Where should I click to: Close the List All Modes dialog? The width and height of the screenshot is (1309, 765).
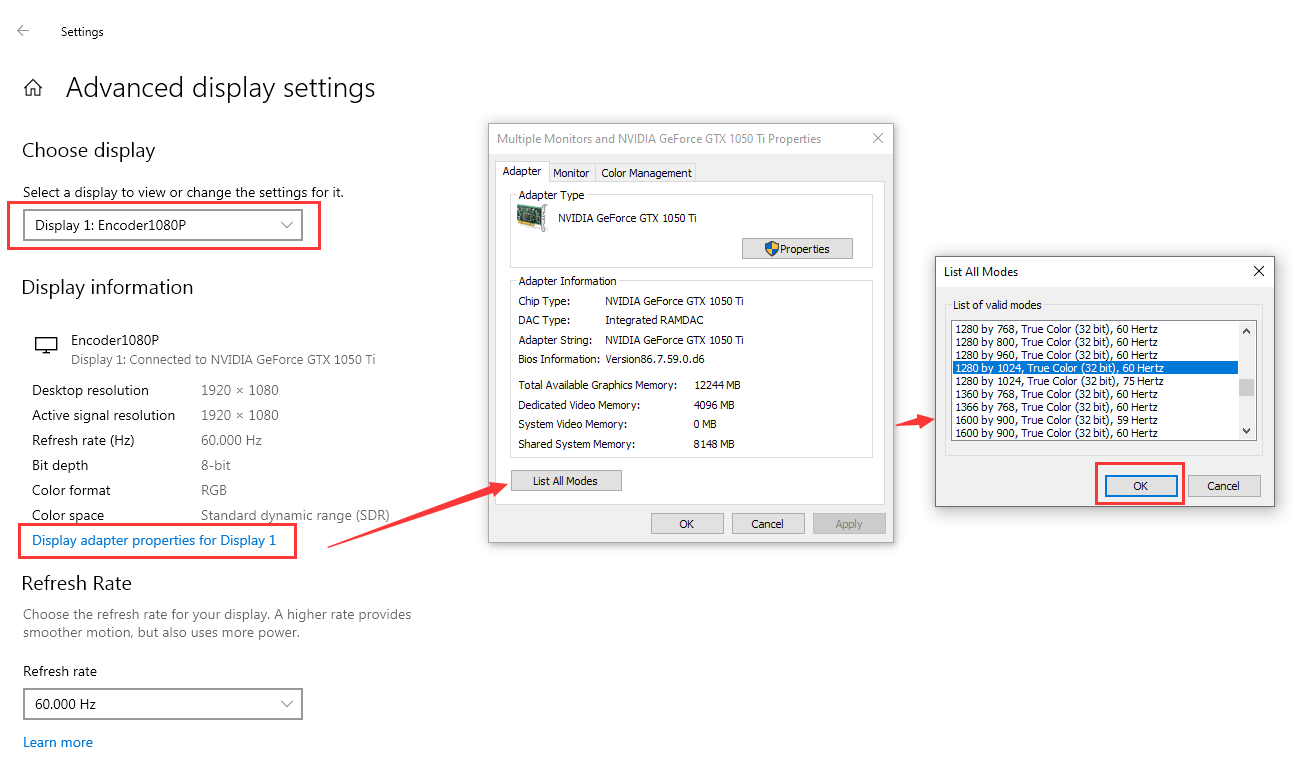(x=1258, y=271)
